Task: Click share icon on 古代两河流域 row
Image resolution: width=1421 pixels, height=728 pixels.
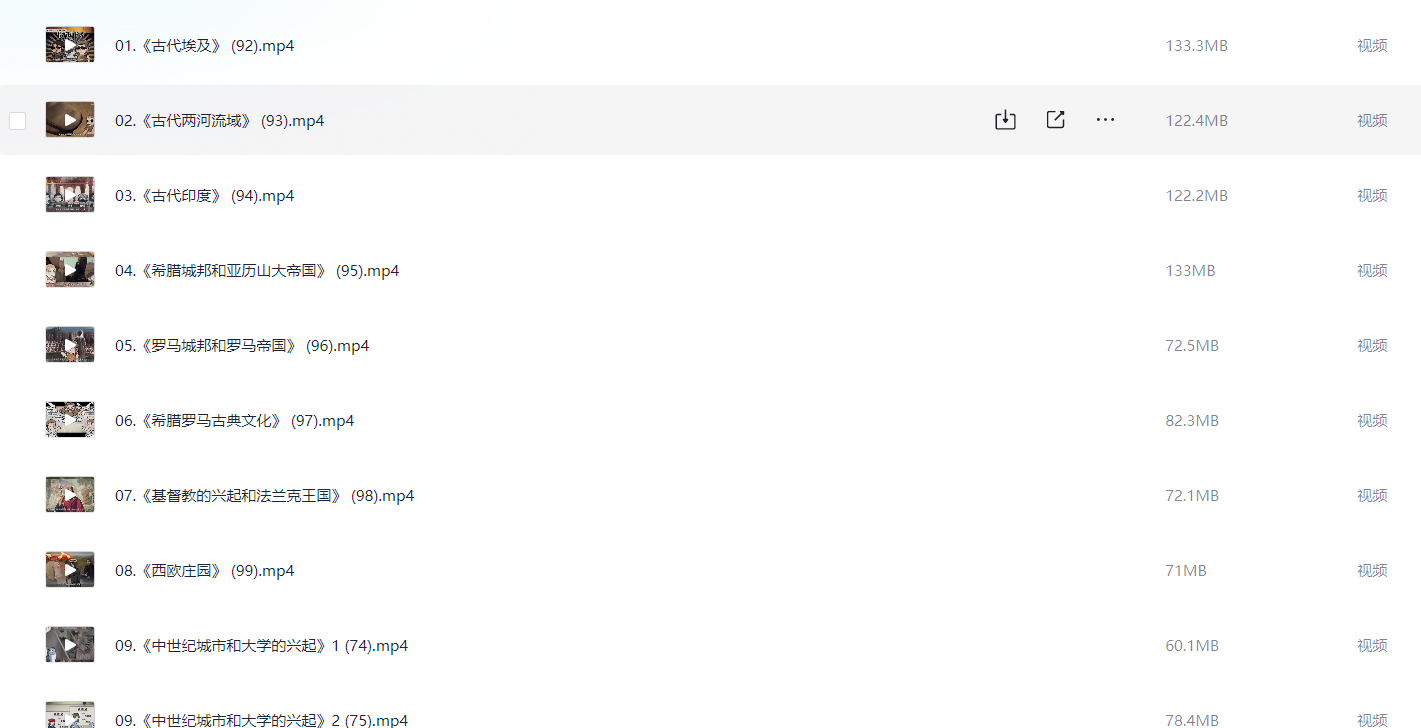Action: [1055, 120]
